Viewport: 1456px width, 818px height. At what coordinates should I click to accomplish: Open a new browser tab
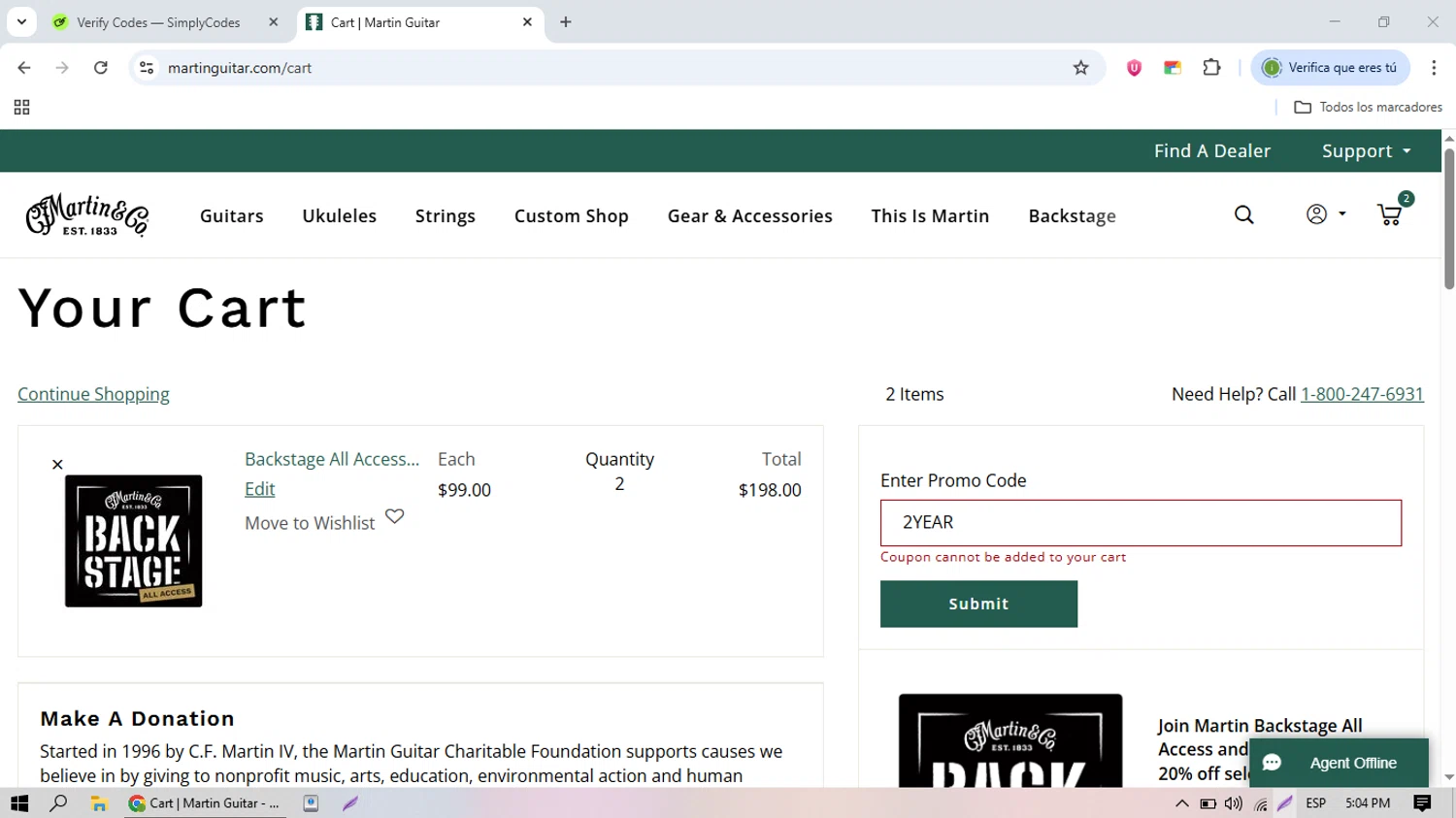pyautogui.click(x=566, y=22)
